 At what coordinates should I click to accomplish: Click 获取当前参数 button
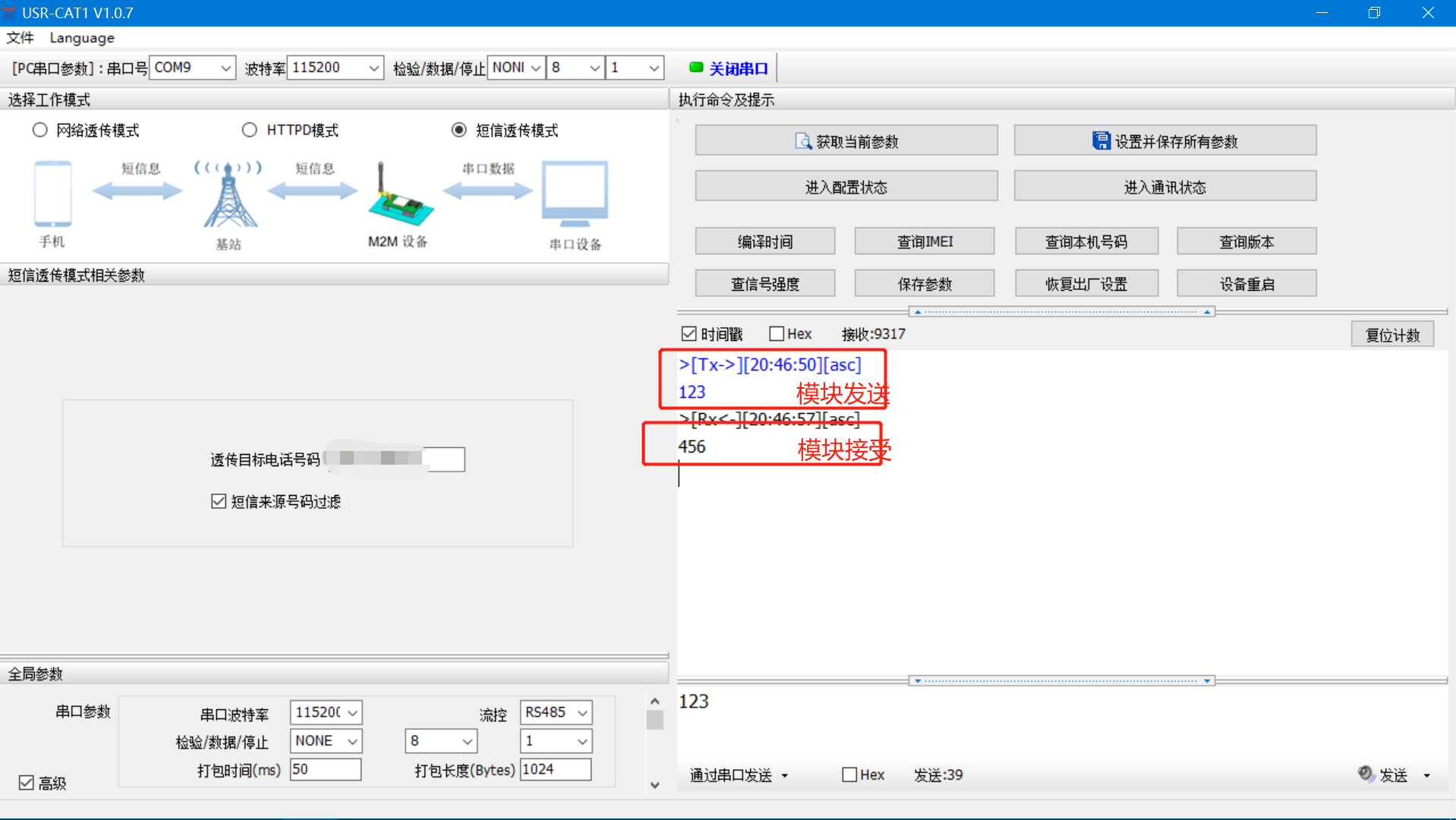pos(846,140)
